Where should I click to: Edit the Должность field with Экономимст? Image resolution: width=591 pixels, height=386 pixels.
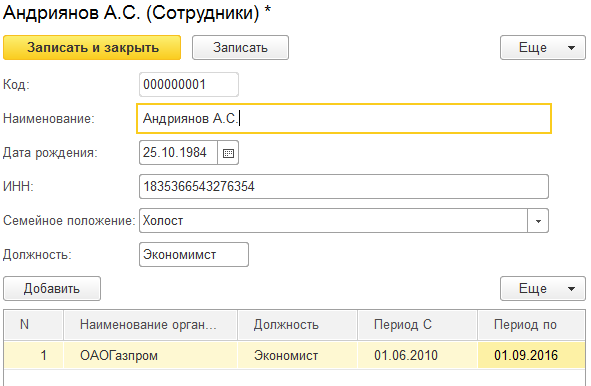[x=194, y=255]
